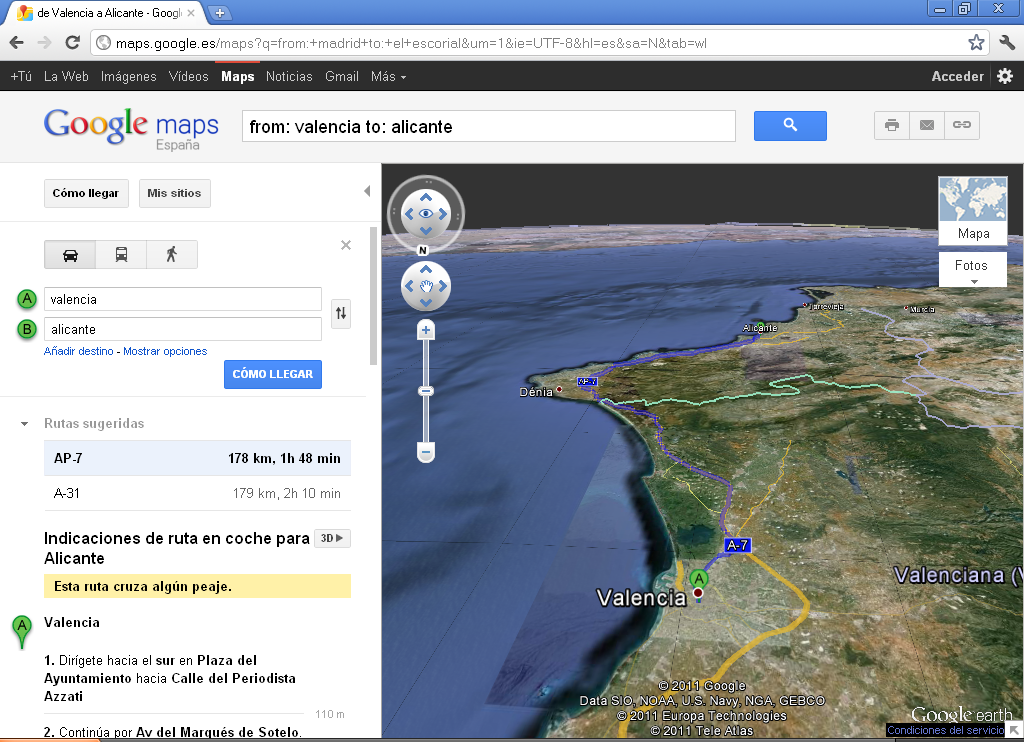This screenshot has height=742, width=1024.
Task: Open Mostrar opciones link
Action: pyautogui.click(x=163, y=351)
